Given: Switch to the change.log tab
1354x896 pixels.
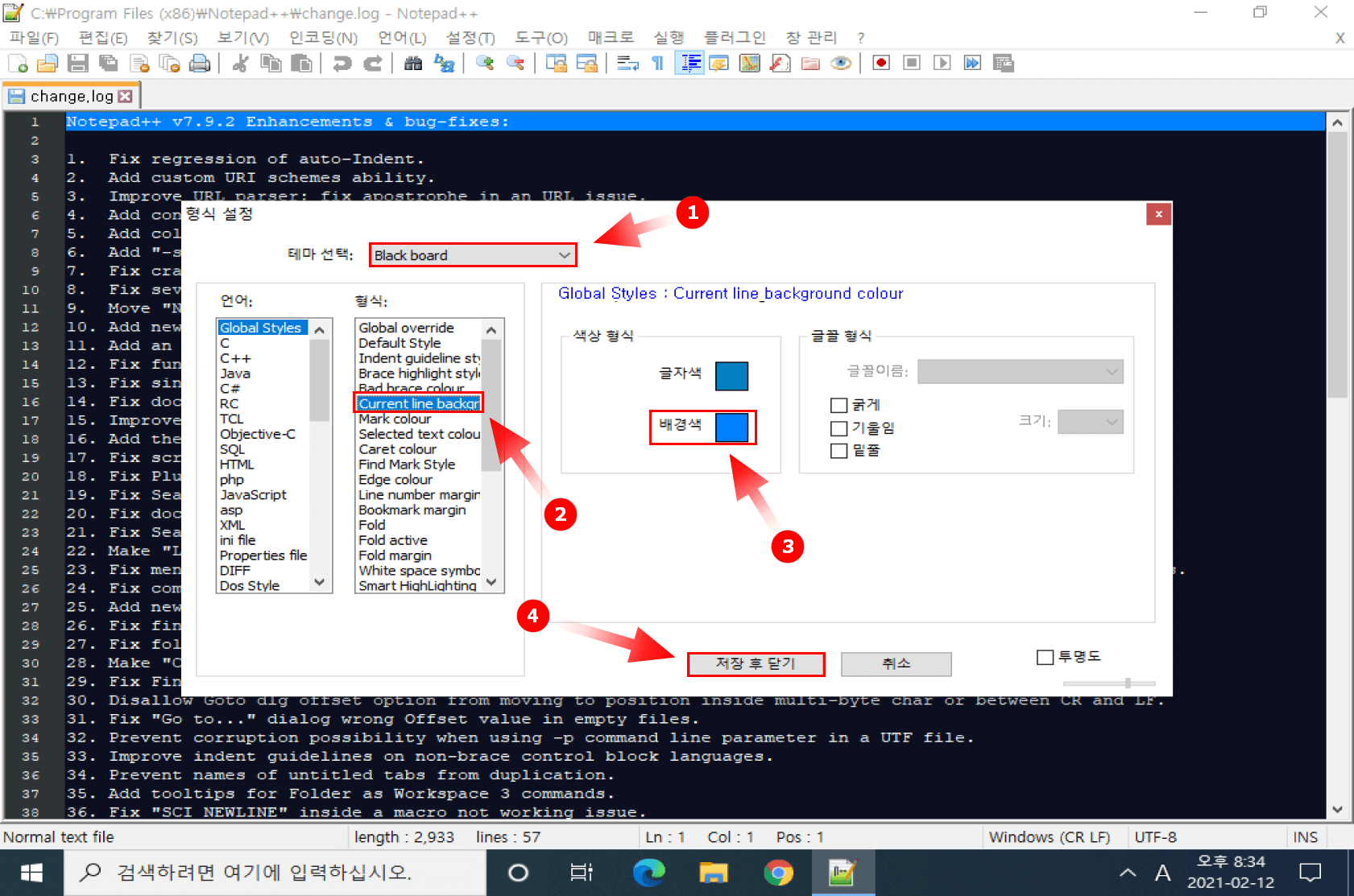Looking at the screenshot, I should [x=71, y=97].
